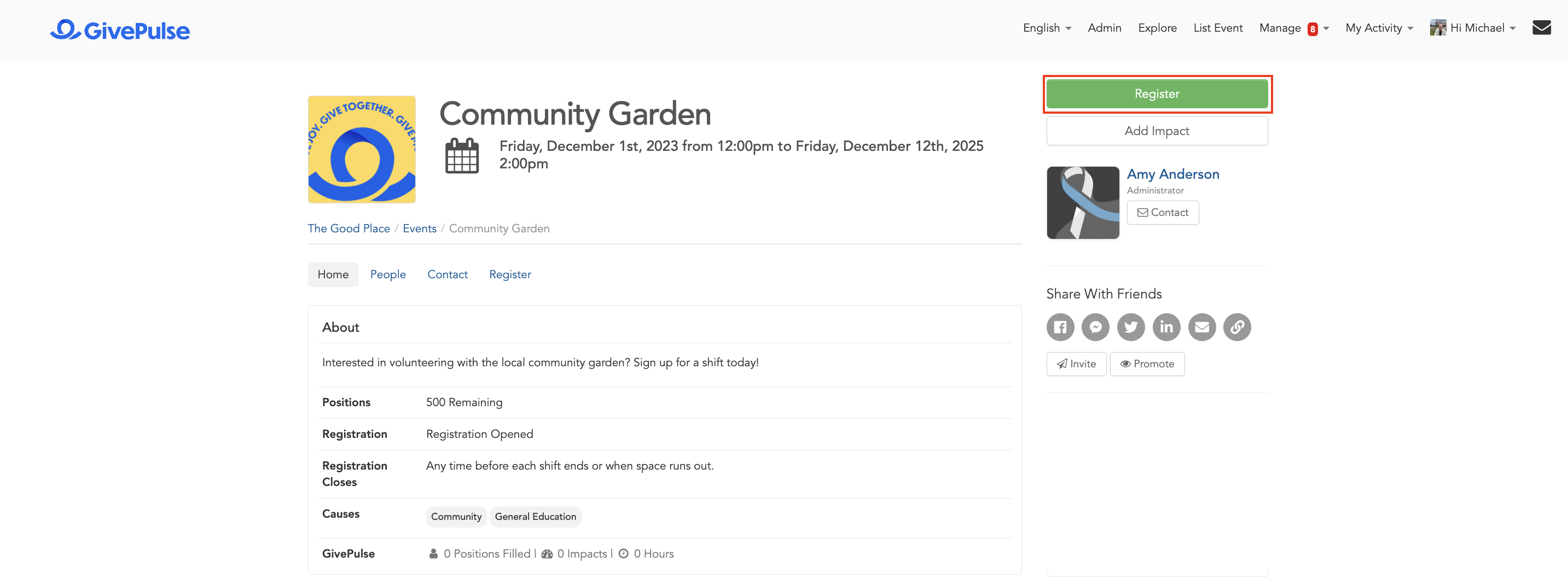The height and width of the screenshot is (586, 1568).
Task: Click Contact button under Amy Anderson
Action: point(1163,212)
